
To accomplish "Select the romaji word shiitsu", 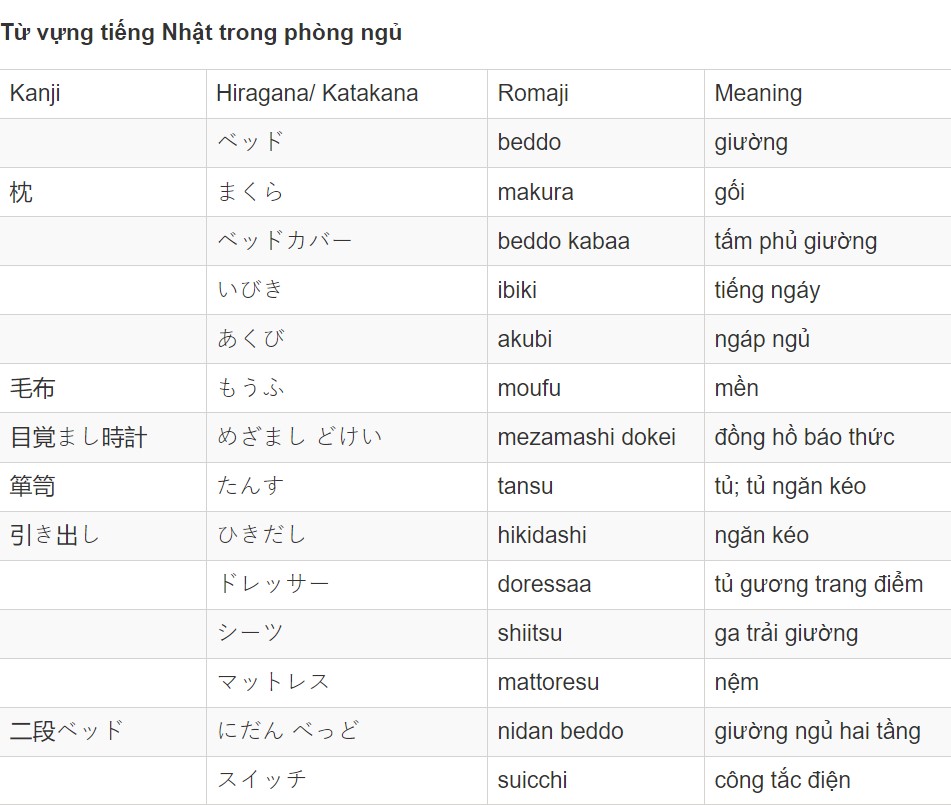I will pos(529,633).
